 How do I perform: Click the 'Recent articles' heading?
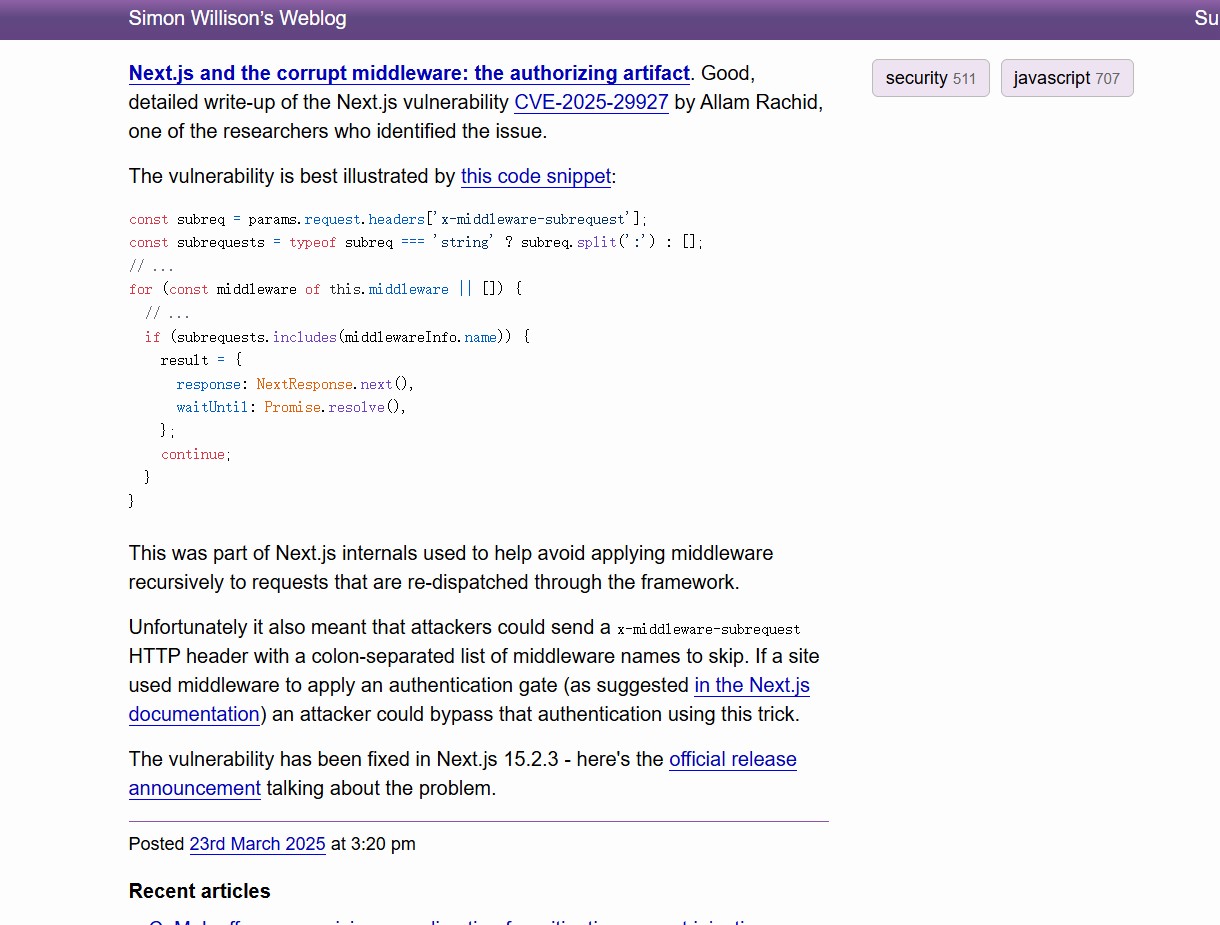199,891
